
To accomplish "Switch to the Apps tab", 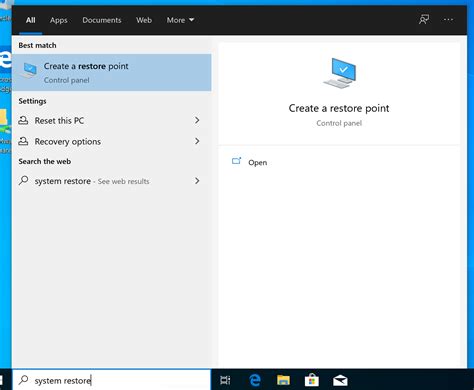I will click(59, 20).
